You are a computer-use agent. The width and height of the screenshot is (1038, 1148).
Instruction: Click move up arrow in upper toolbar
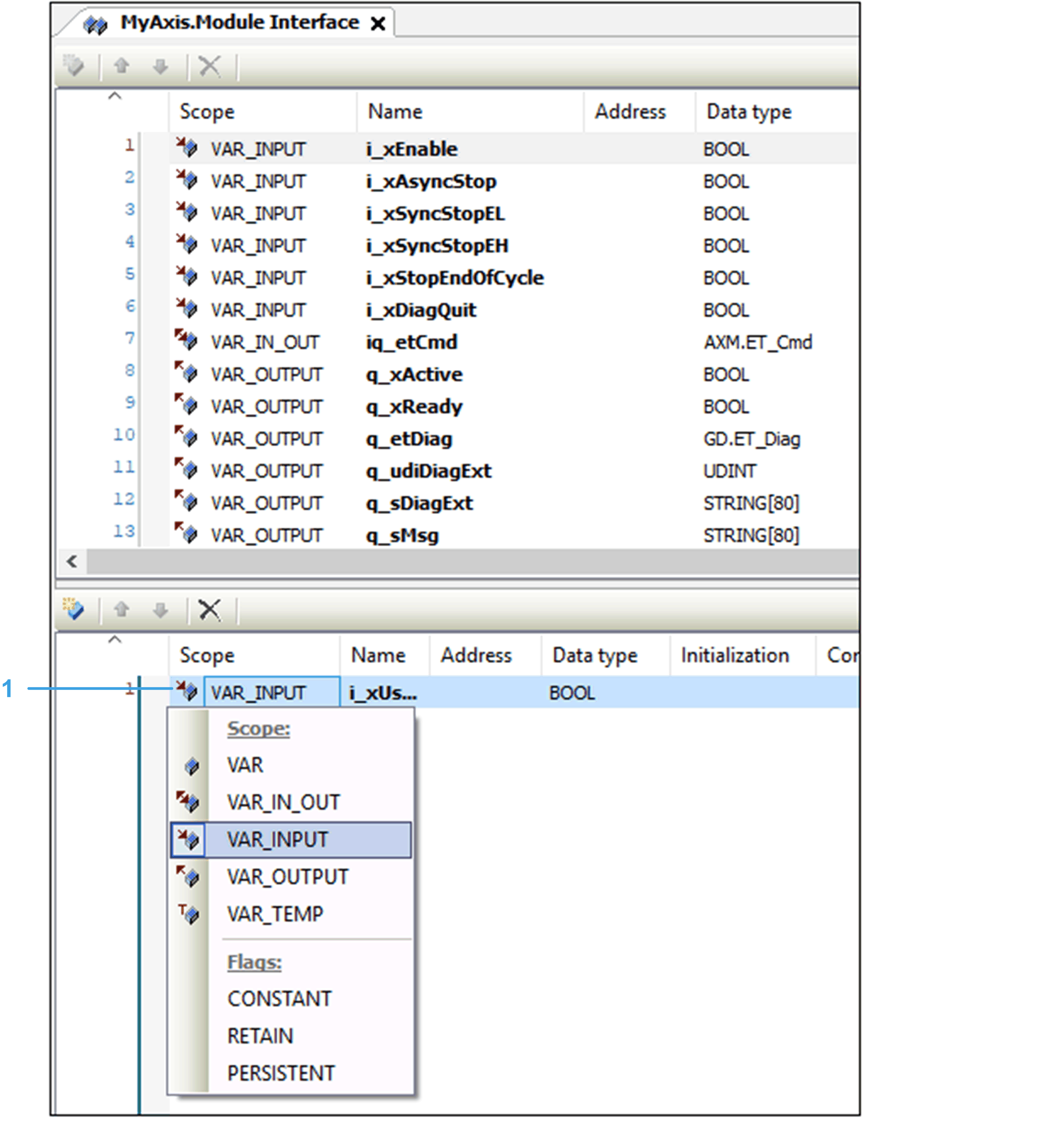(x=121, y=66)
